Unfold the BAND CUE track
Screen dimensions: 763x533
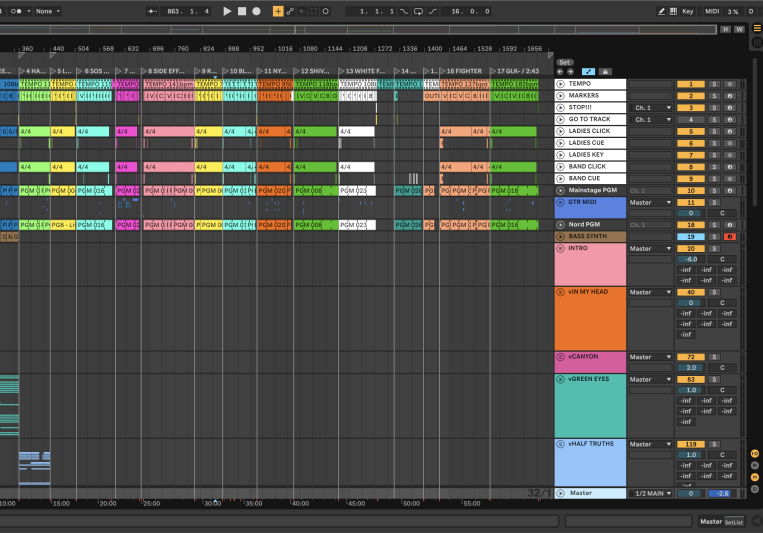[x=560, y=179]
